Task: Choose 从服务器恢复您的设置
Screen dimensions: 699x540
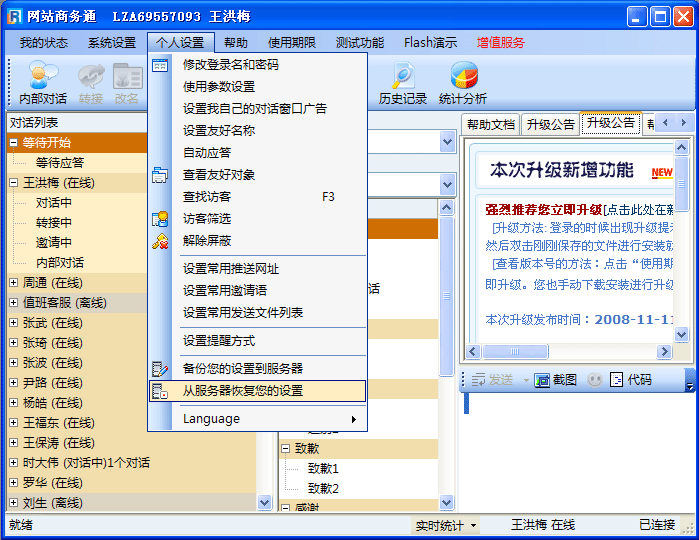Action: pos(242,390)
